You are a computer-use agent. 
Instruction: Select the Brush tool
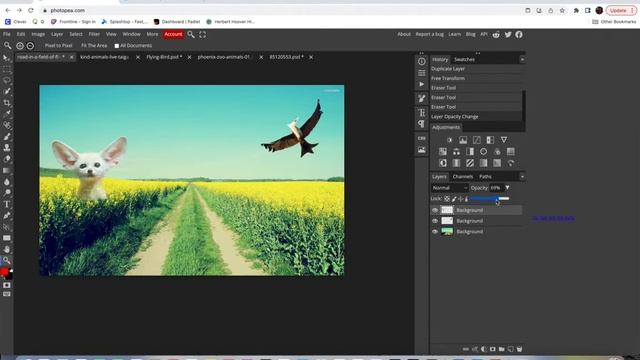pyautogui.click(x=7, y=136)
